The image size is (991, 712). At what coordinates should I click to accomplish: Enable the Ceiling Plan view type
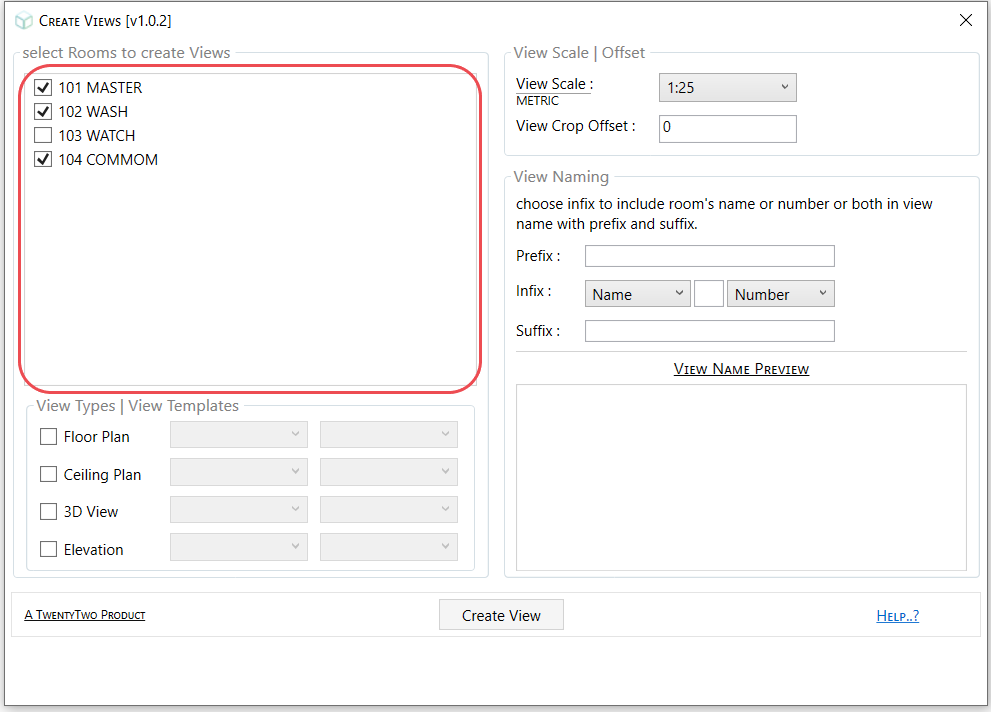(48, 474)
